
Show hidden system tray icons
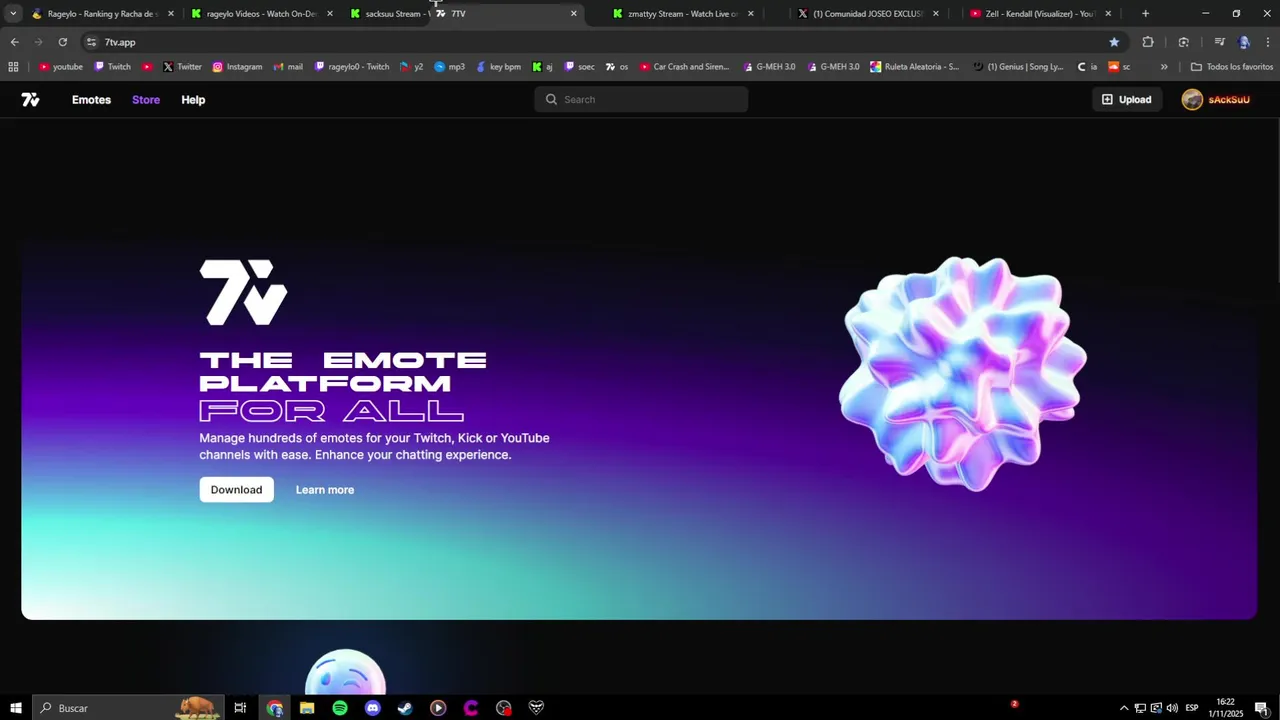[1124, 708]
